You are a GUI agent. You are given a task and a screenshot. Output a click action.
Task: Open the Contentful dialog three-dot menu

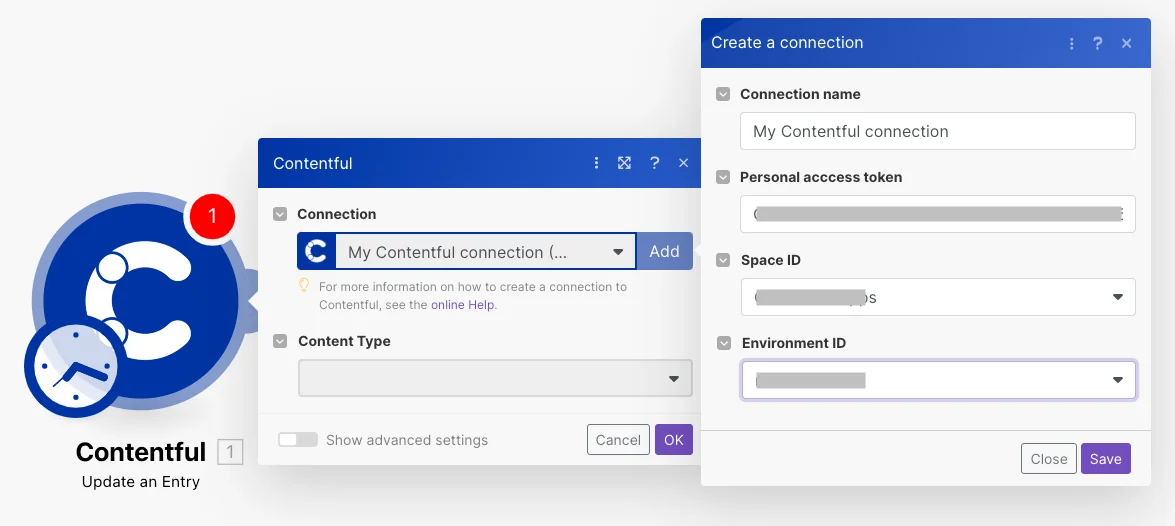596,163
